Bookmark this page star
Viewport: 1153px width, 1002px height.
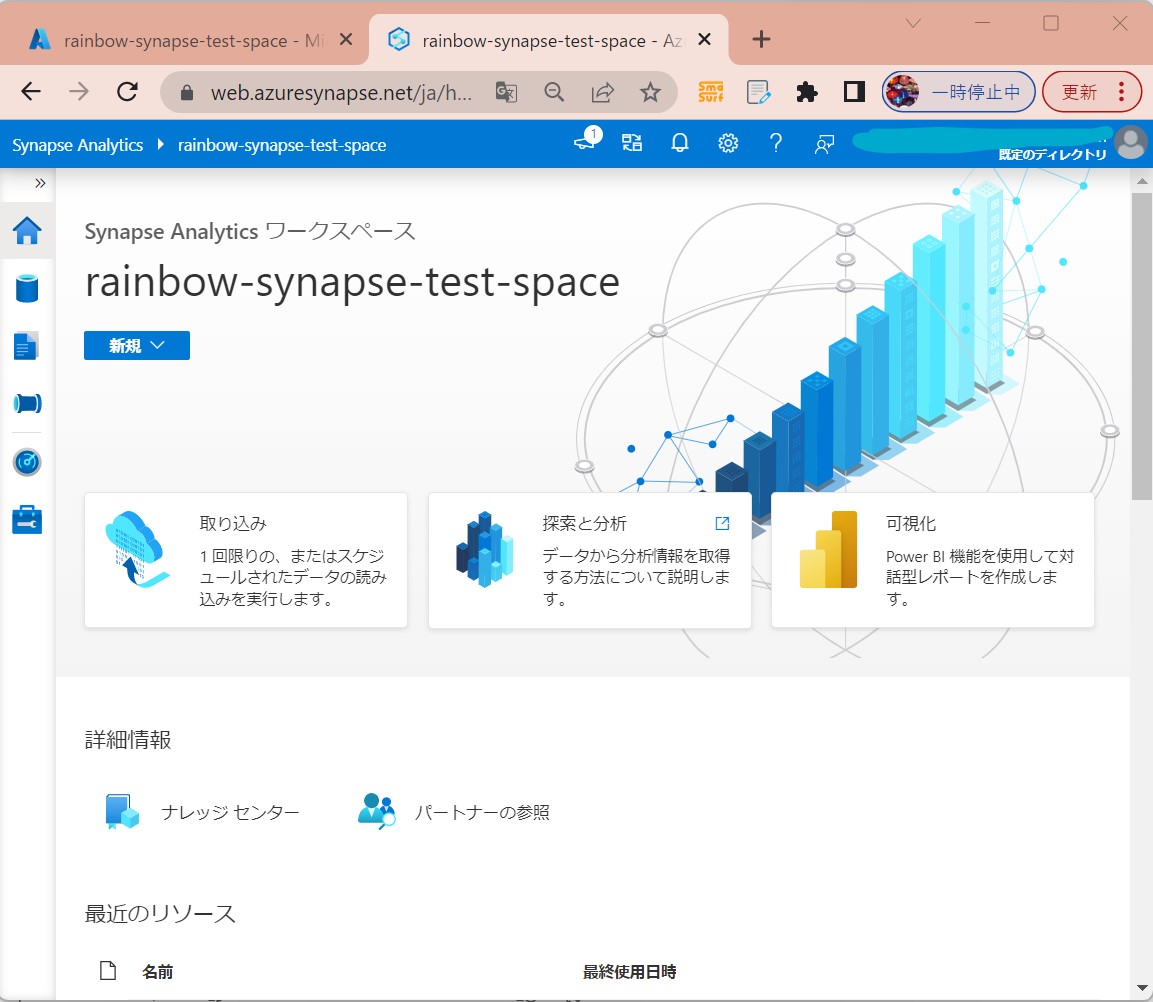[x=650, y=93]
